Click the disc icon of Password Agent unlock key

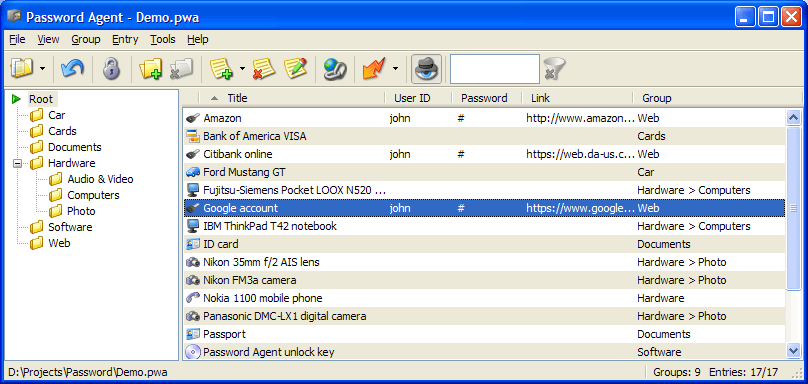click(x=192, y=352)
